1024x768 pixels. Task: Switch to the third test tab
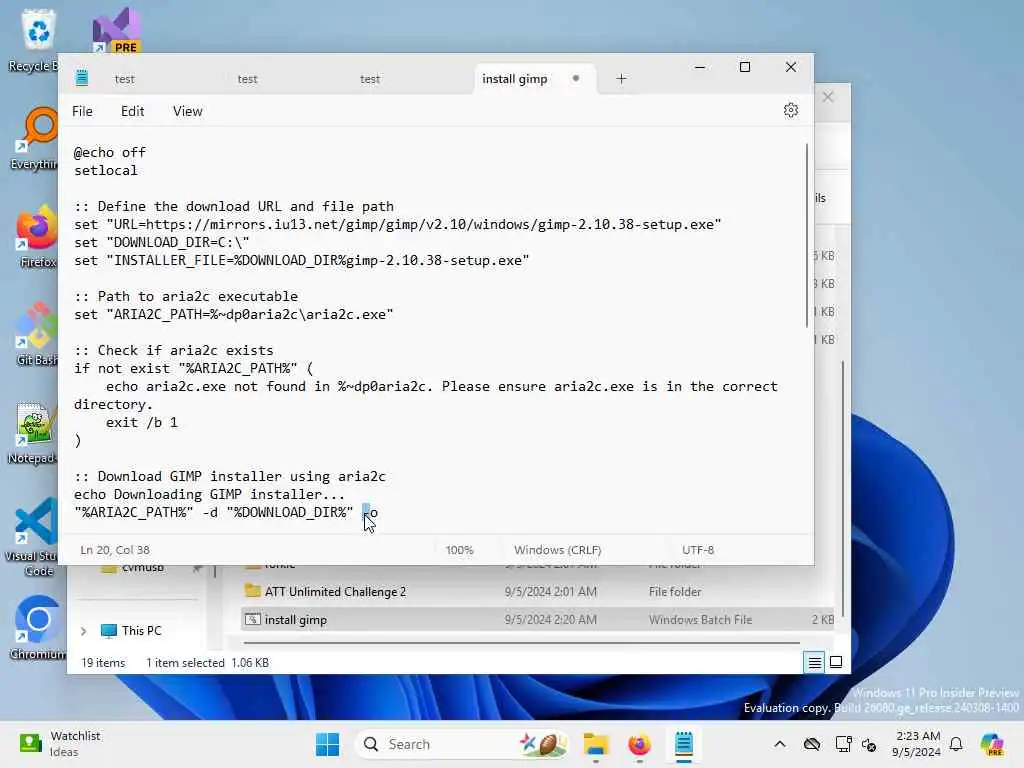tap(370, 79)
